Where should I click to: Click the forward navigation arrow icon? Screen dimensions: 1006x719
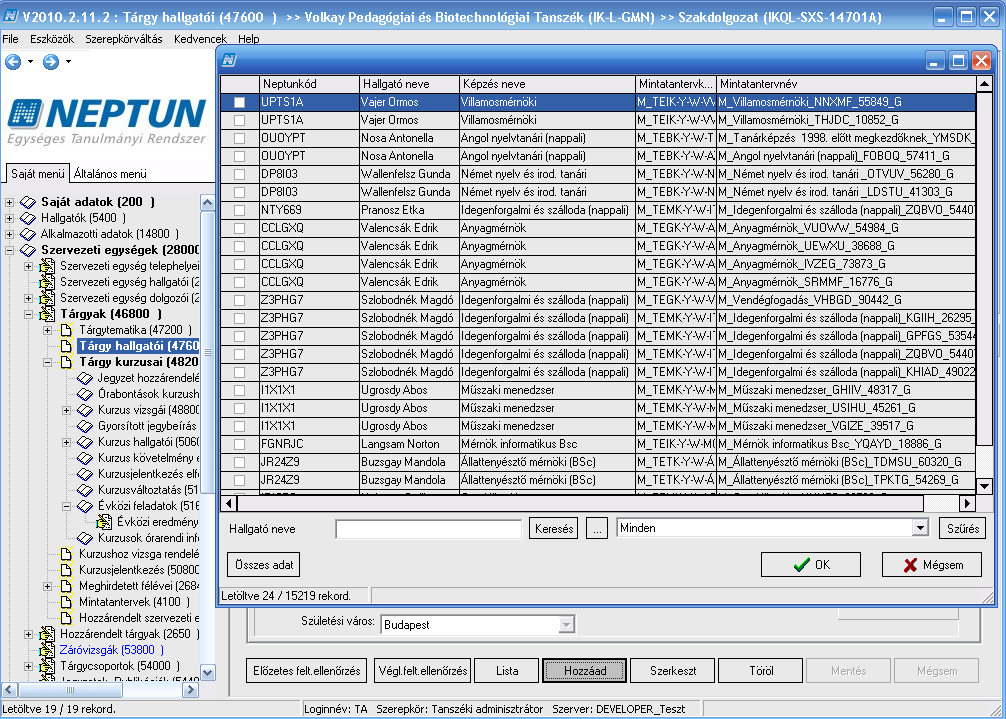coord(51,62)
